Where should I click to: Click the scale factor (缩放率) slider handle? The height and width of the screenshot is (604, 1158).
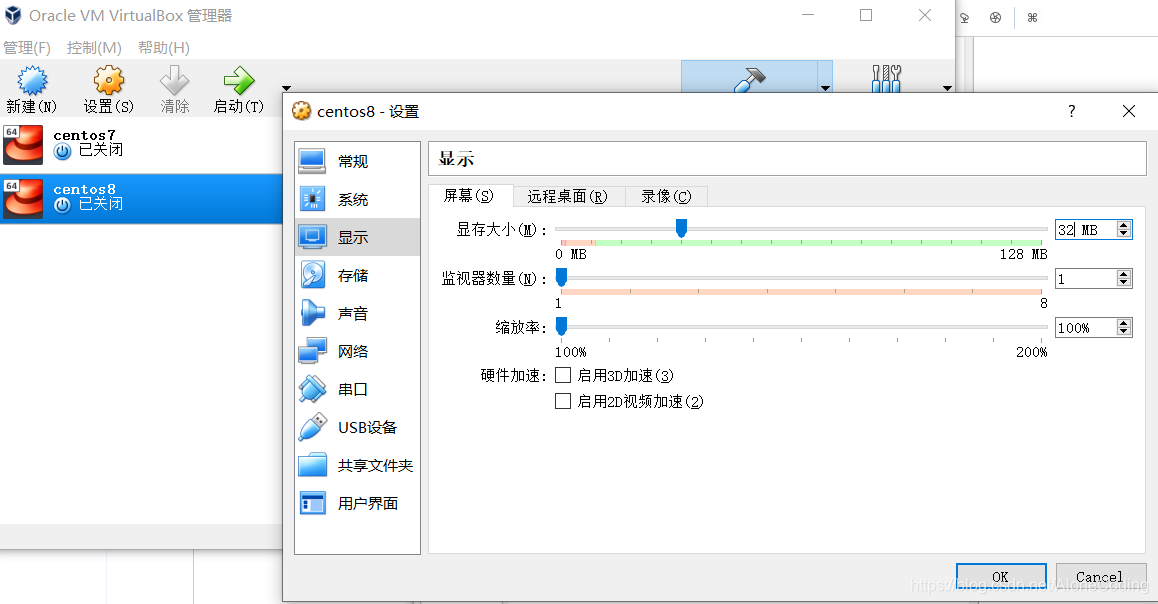[x=561, y=326]
